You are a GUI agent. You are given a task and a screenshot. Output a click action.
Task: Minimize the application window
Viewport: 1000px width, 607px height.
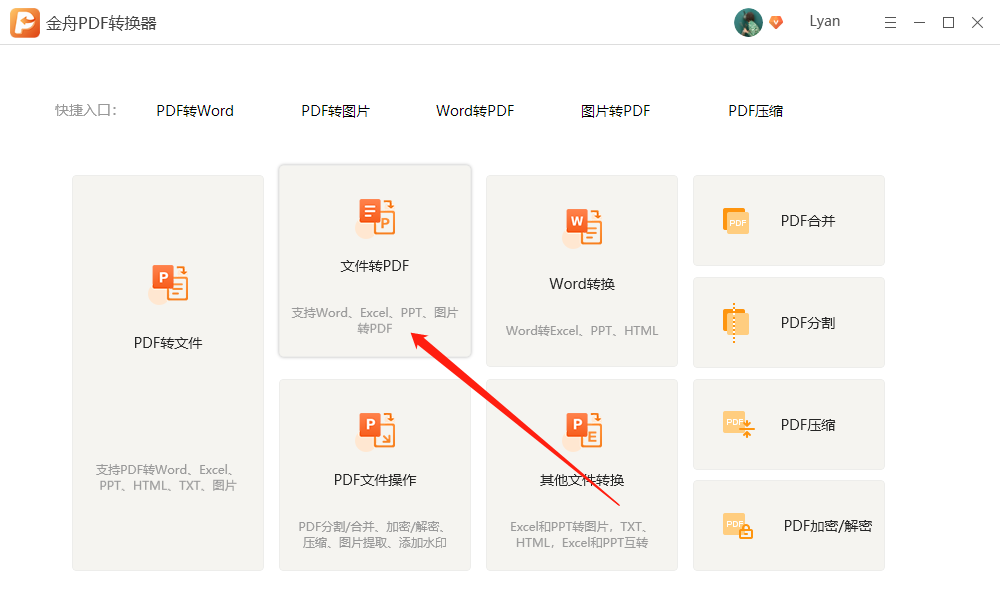coord(920,23)
